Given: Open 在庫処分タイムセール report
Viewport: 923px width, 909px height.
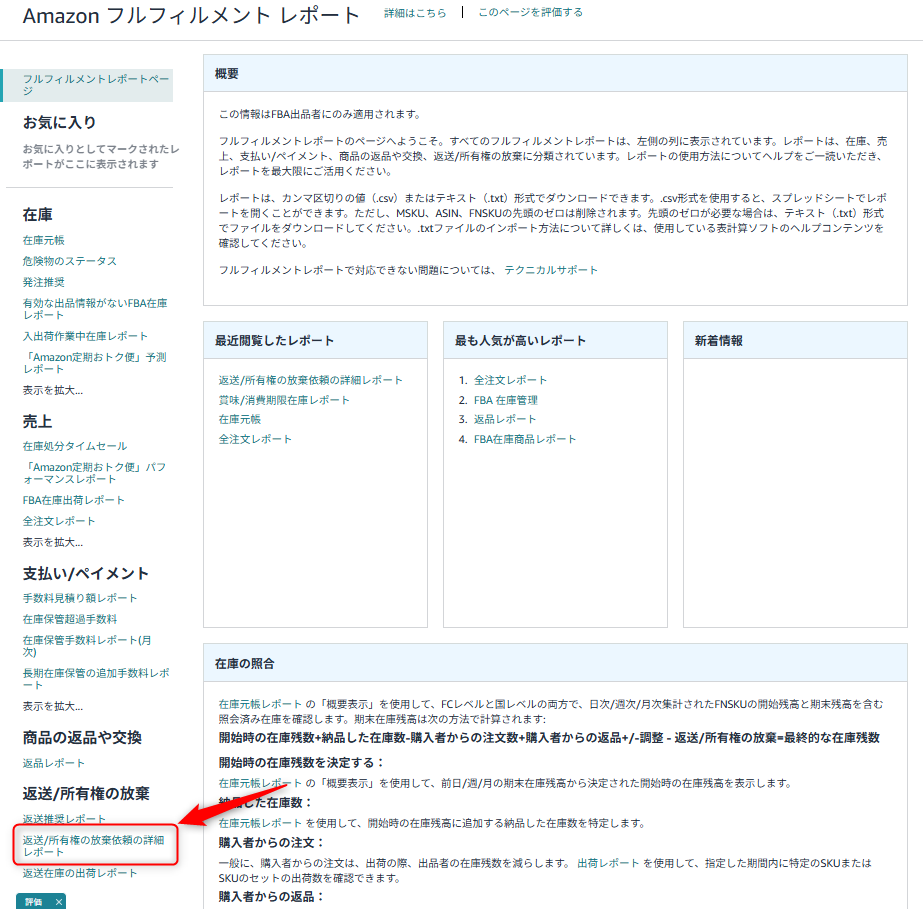Looking at the screenshot, I should click(x=75, y=446).
